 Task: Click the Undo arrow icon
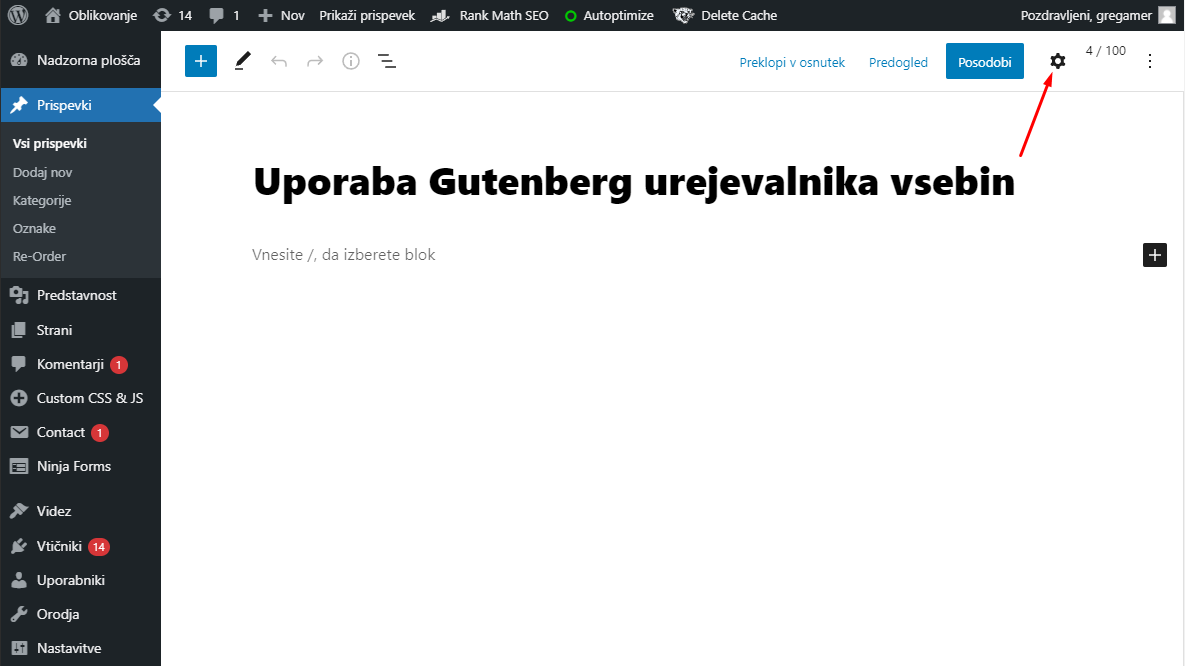(279, 61)
